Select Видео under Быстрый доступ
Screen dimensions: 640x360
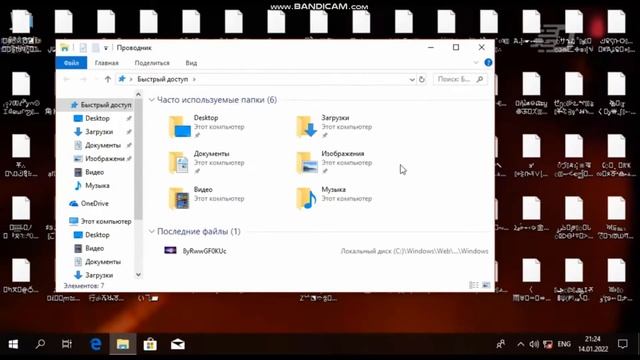[94, 172]
